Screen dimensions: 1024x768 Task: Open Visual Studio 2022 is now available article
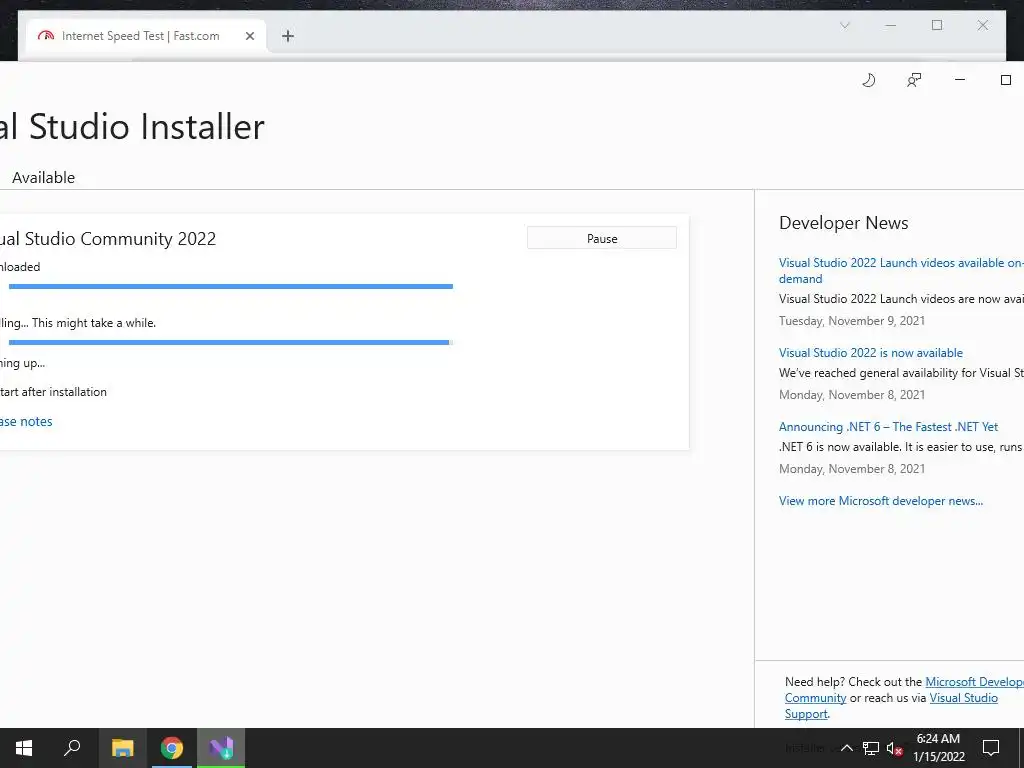pos(871,353)
